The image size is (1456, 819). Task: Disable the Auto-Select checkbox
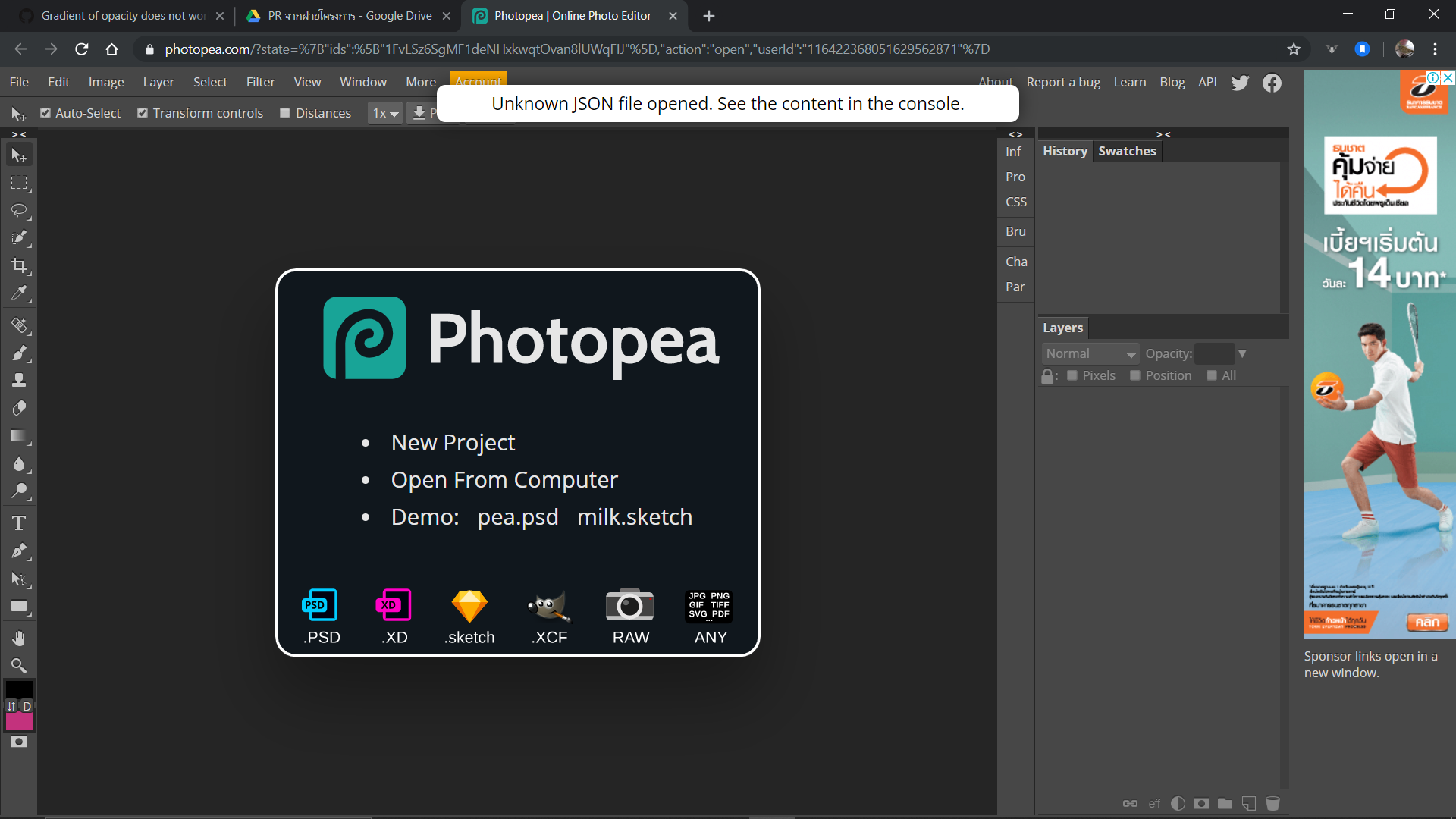click(x=45, y=113)
